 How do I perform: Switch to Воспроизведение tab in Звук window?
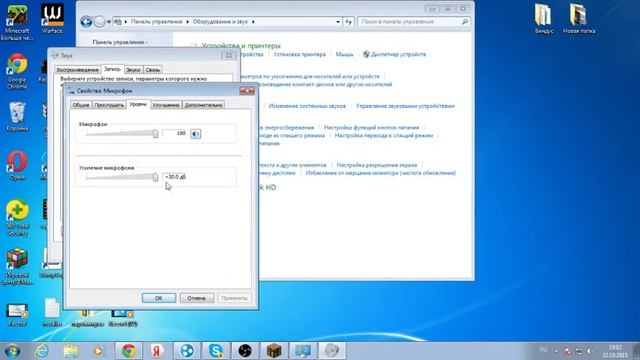click(78, 70)
